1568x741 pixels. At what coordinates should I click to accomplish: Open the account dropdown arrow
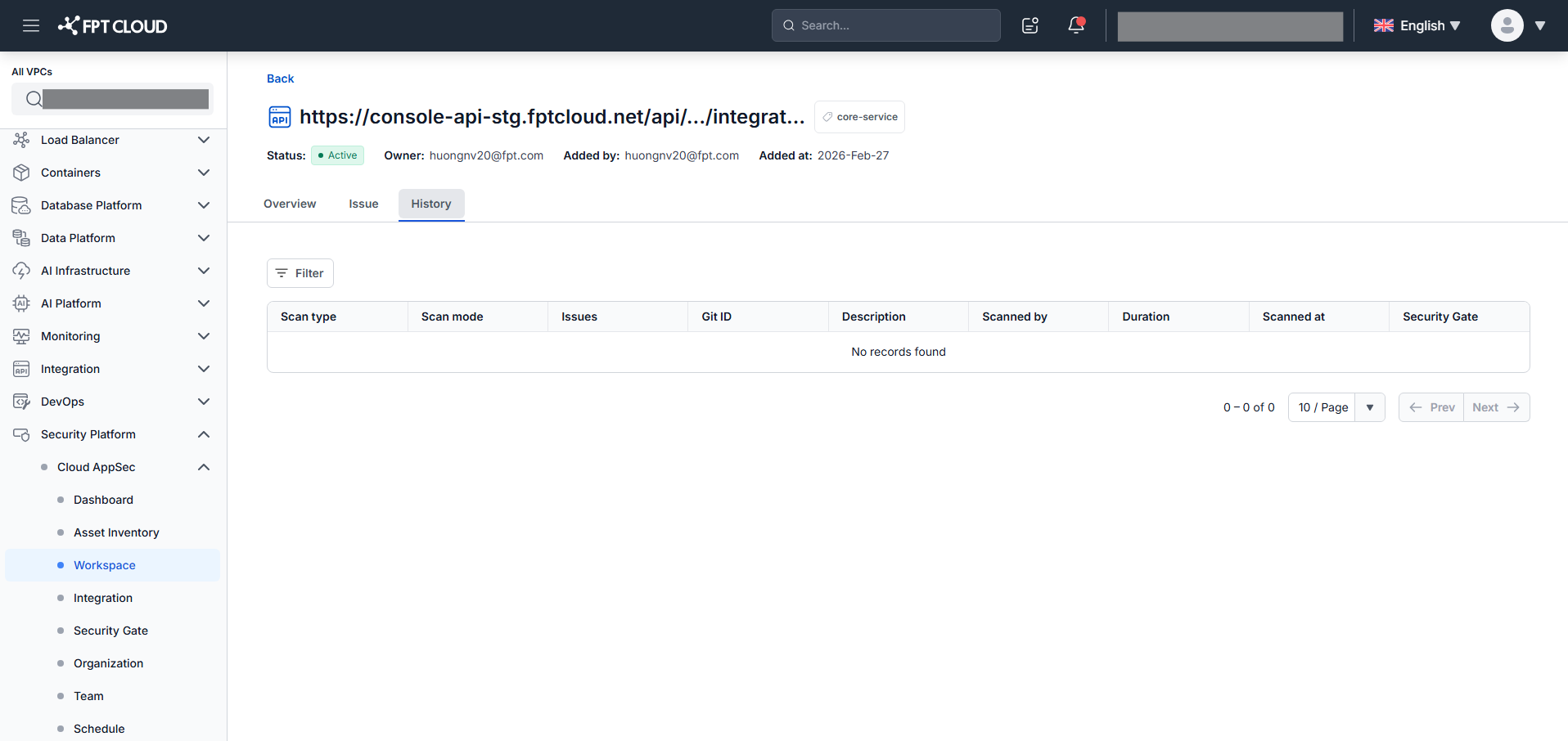[1540, 25]
